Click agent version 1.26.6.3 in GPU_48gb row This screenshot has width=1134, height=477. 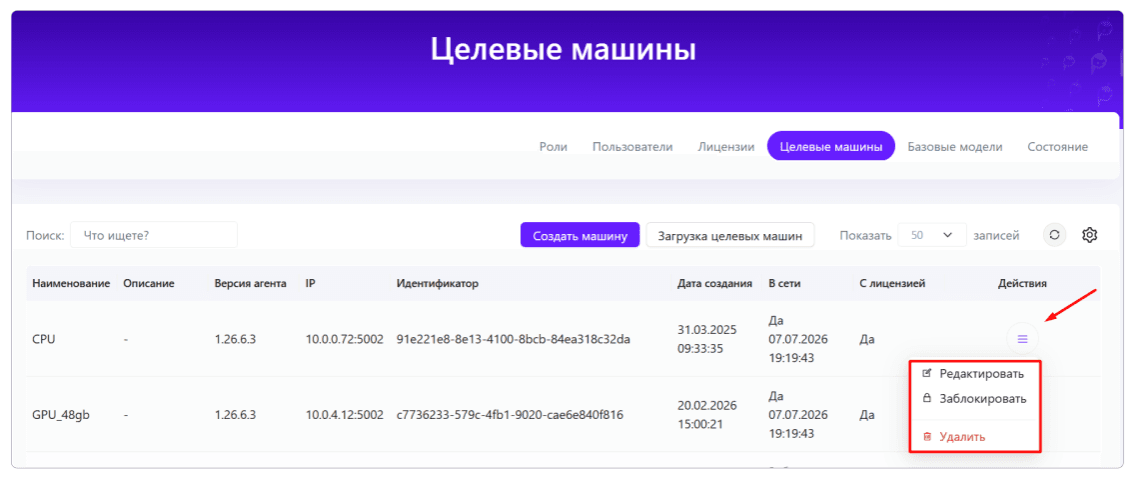[x=235, y=416]
